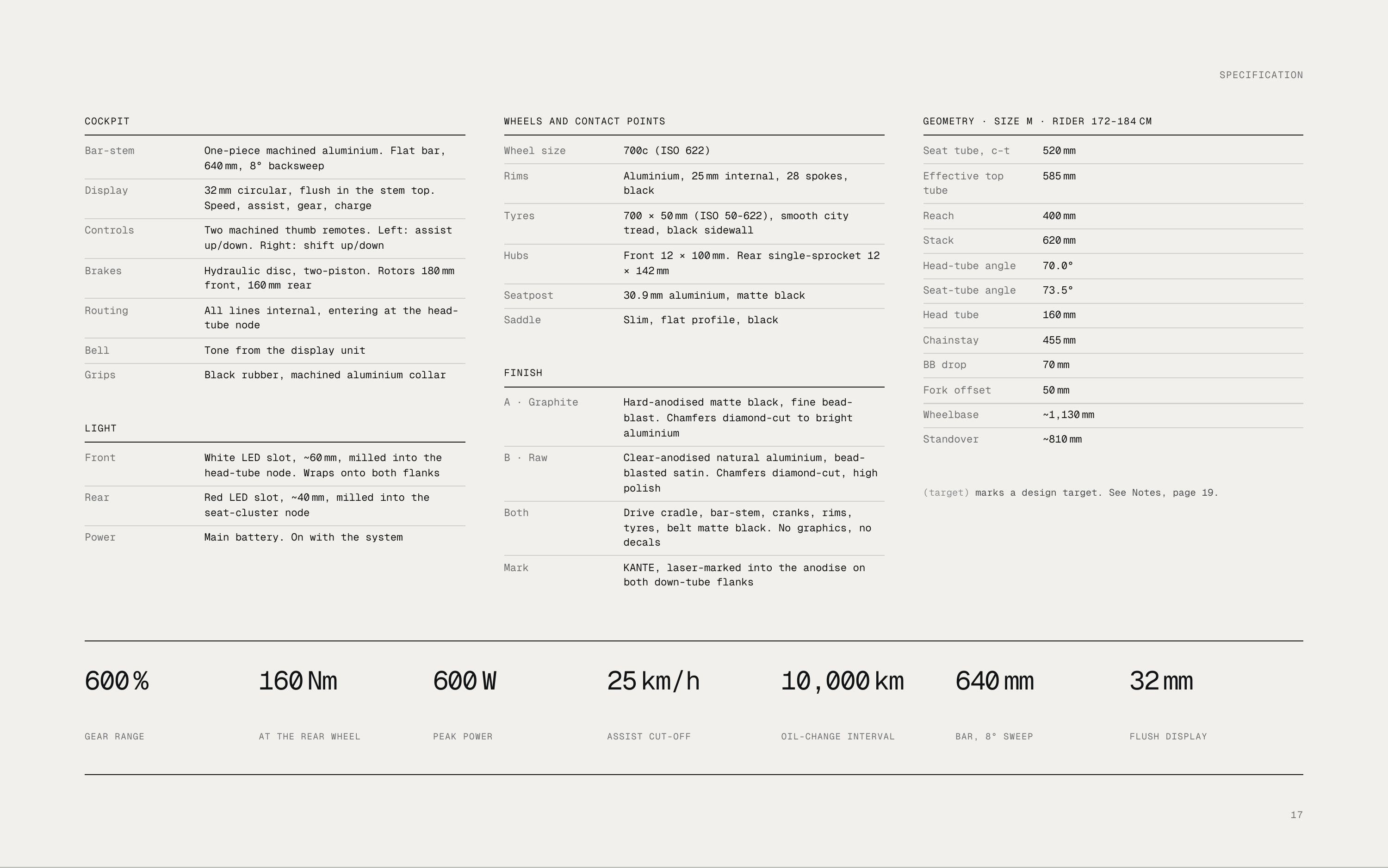The height and width of the screenshot is (868, 1388).
Task: Click the 'B · Raw' finish label
Action: tap(526, 458)
